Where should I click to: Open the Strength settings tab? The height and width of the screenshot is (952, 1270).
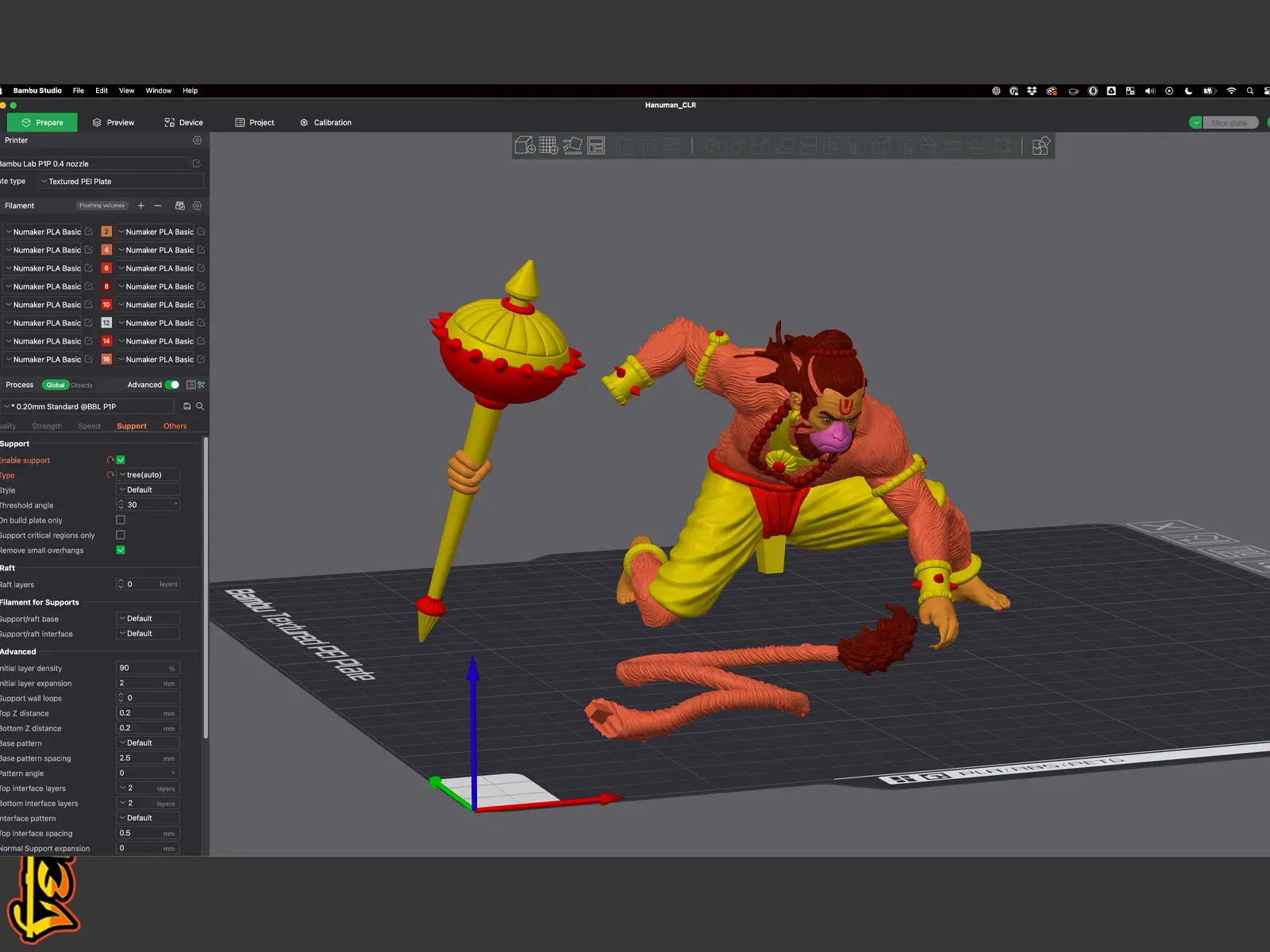[47, 426]
